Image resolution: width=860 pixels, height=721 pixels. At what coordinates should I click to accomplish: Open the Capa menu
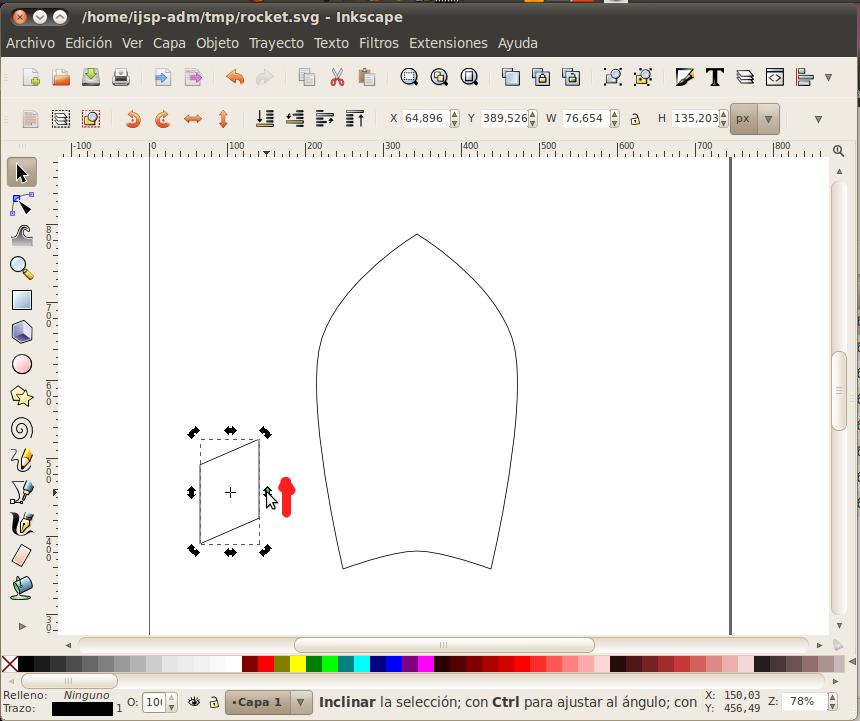(169, 43)
